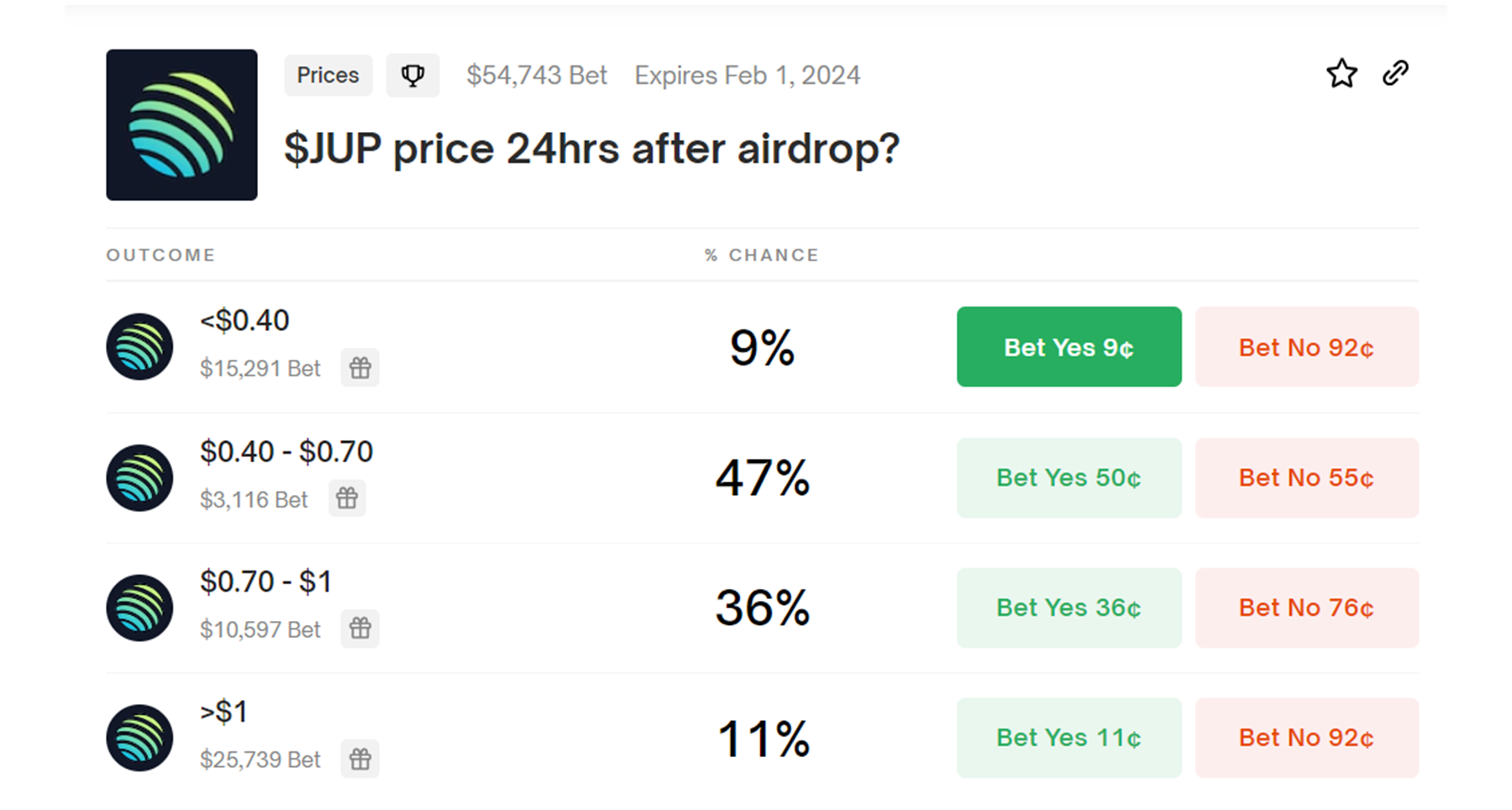Open the Prices category tag
Screen dimensions: 1512x810
click(x=328, y=76)
